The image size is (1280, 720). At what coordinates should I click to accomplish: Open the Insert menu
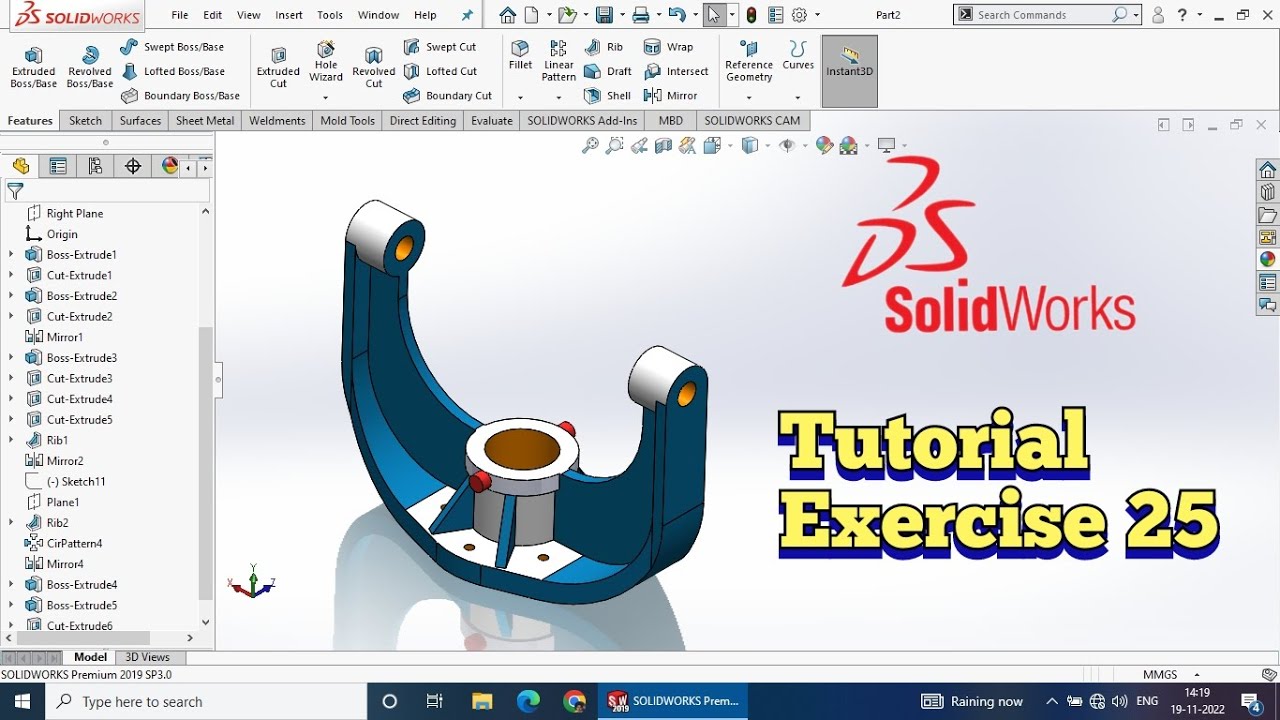[289, 15]
